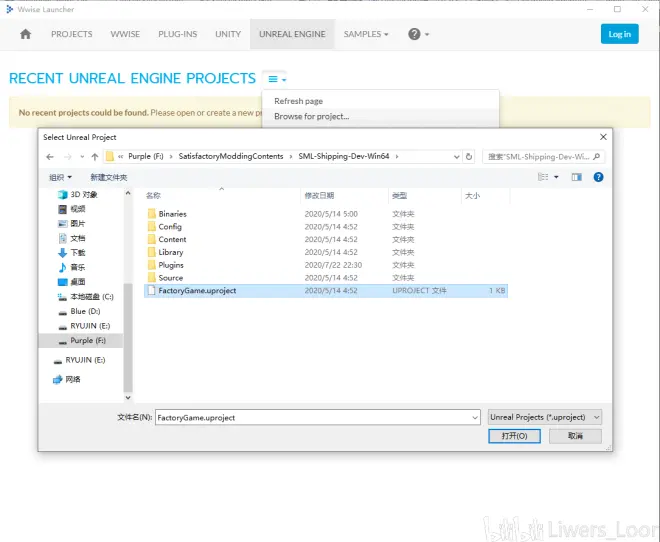Image resolution: width=660 pixels, height=542 pixels.
Task: Choose Browse for project menu entry
Action: 380,116
